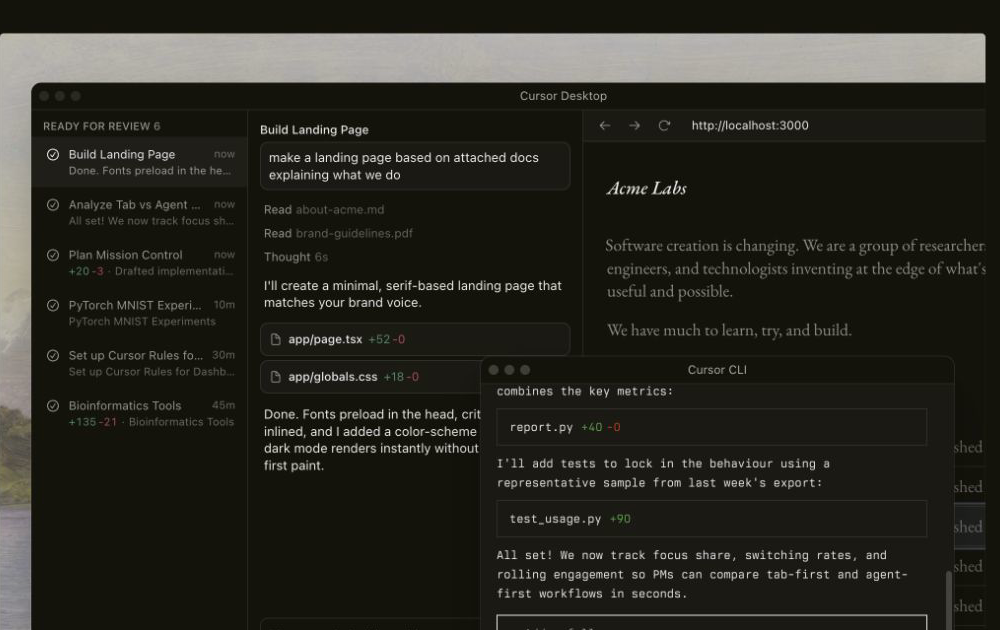Click check-circle icon beside Bioinformatics Tools
Image resolution: width=1000 pixels, height=630 pixels.
click(53, 406)
